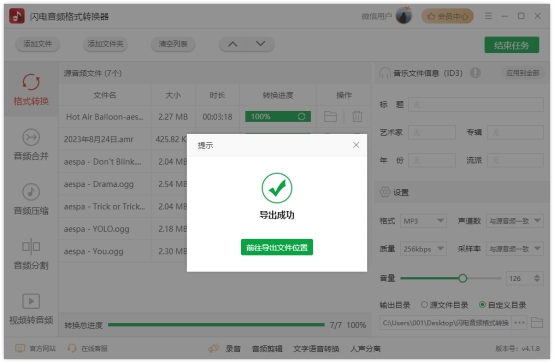
Task: Open the 格式转换 sidebar tab
Action: point(31,90)
